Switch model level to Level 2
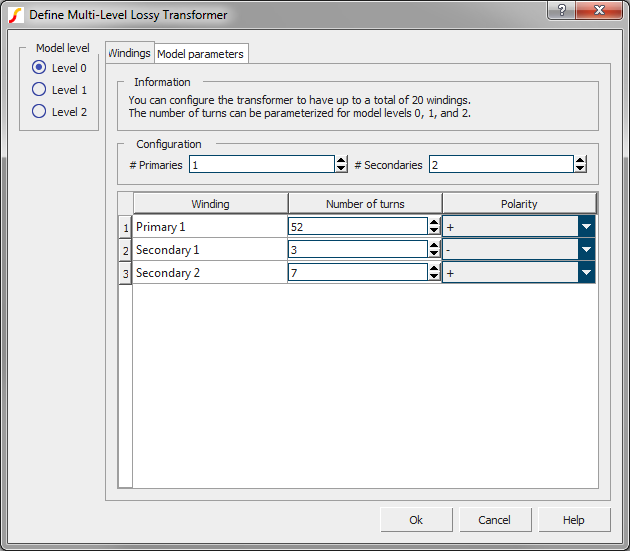This screenshot has height=551, width=630. pyautogui.click(x=39, y=112)
